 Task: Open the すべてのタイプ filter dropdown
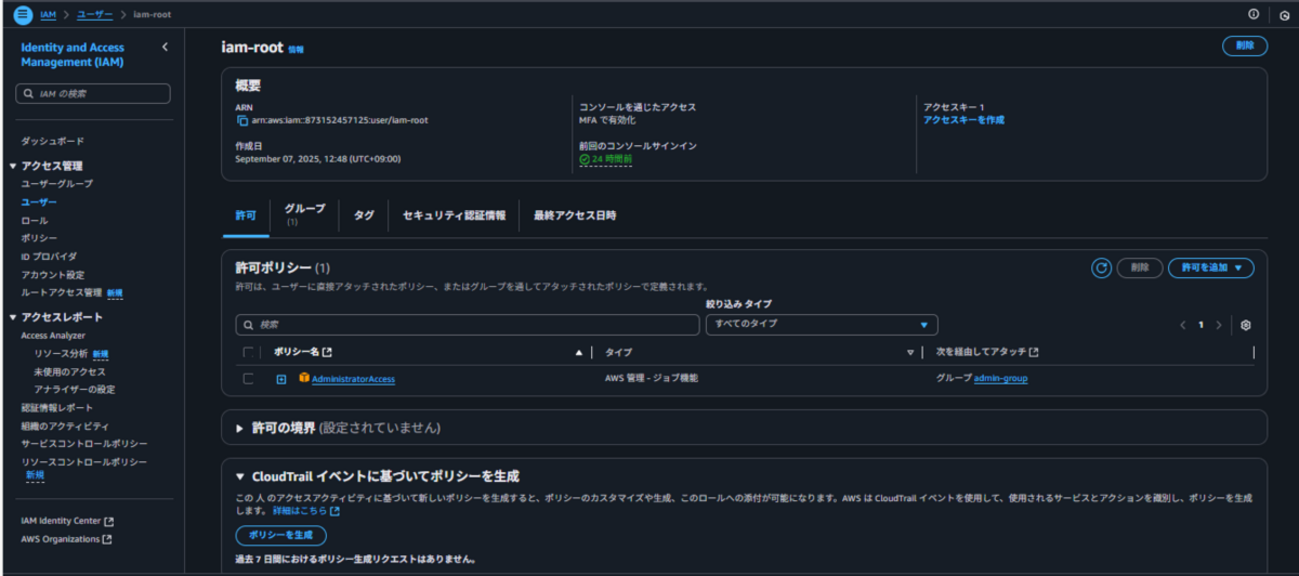821,324
